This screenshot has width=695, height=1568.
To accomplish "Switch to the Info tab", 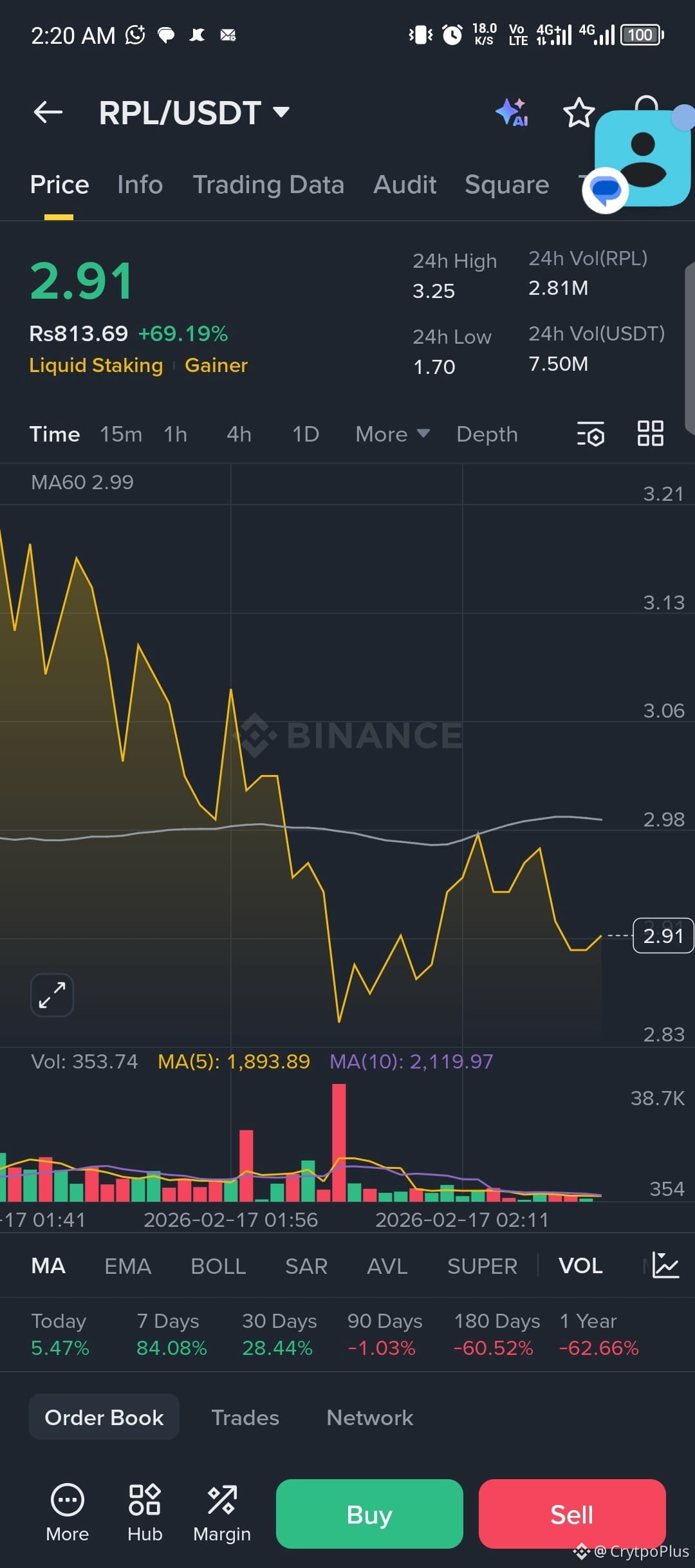I will (x=140, y=185).
